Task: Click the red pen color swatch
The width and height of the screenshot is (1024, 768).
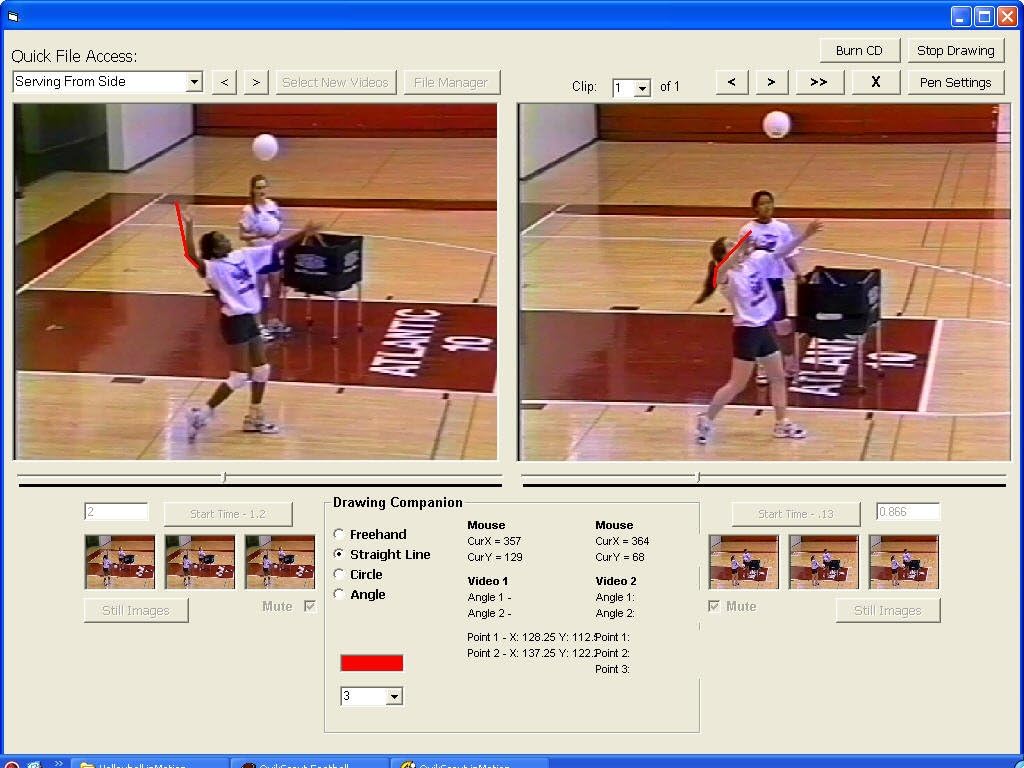Action: point(372,662)
